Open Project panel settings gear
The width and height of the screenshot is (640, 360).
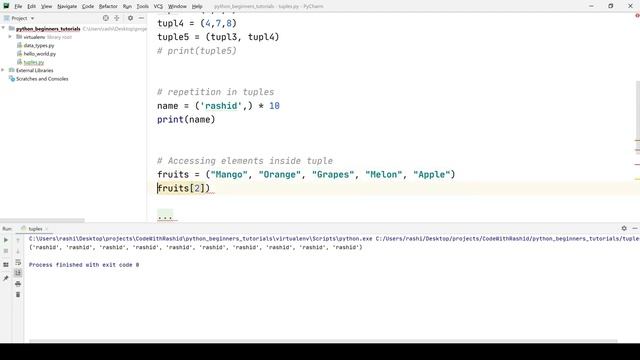pyautogui.click(x=130, y=18)
